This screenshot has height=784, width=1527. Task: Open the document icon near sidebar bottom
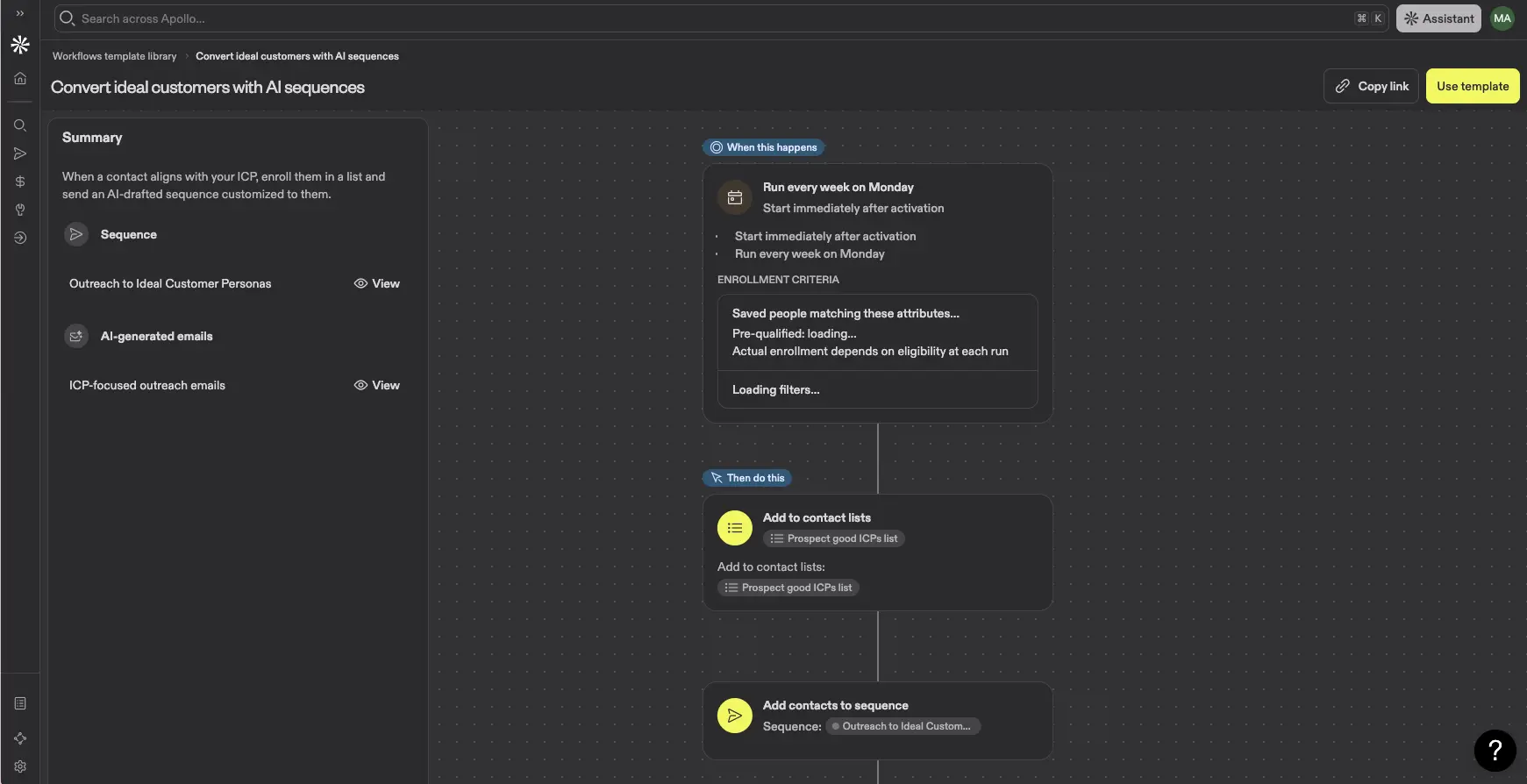pos(20,703)
